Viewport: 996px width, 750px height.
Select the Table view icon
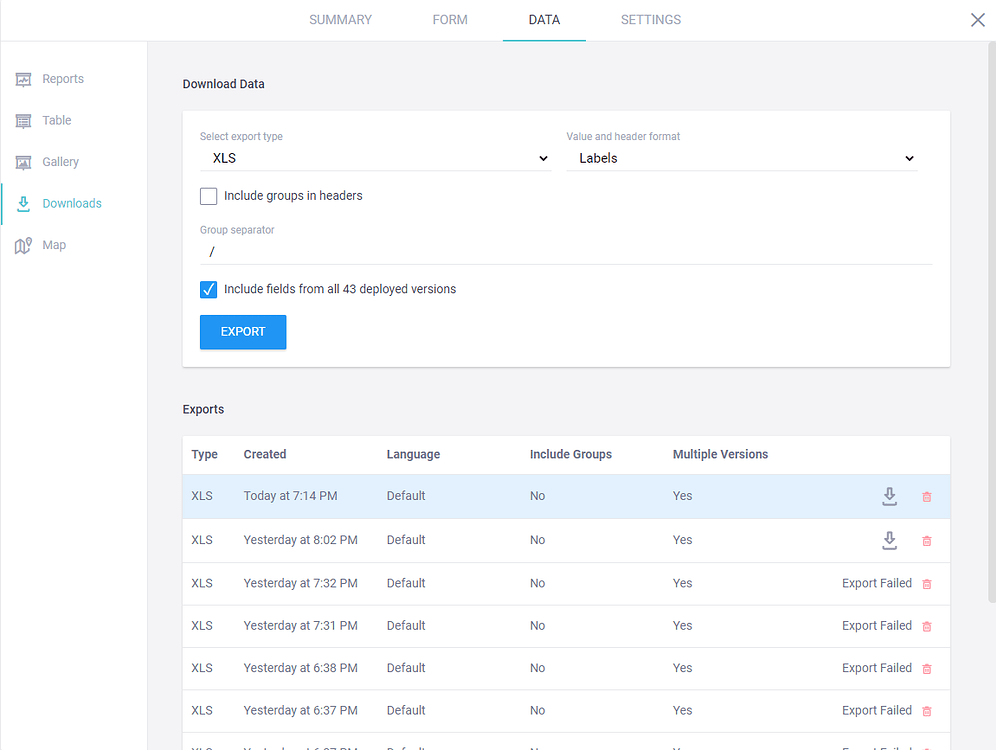[56, 120]
